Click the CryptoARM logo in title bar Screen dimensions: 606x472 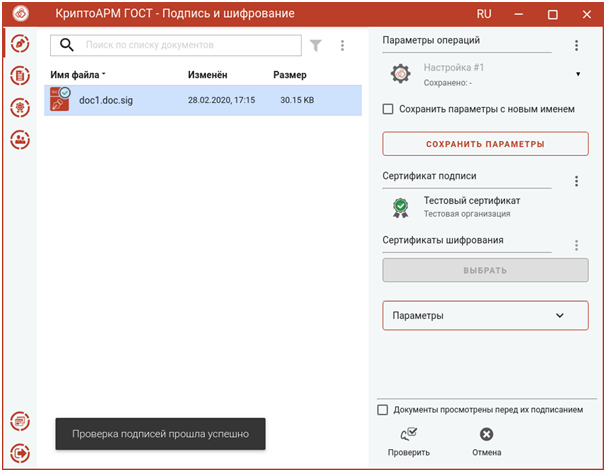click(x=20, y=14)
